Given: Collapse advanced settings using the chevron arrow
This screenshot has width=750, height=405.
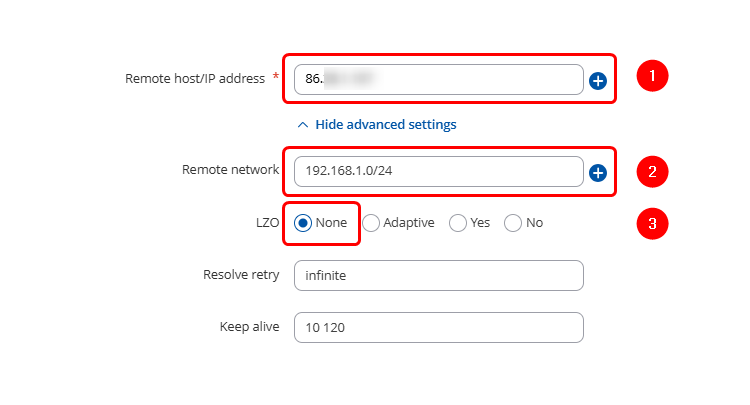Looking at the screenshot, I should (x=303, y=125).
